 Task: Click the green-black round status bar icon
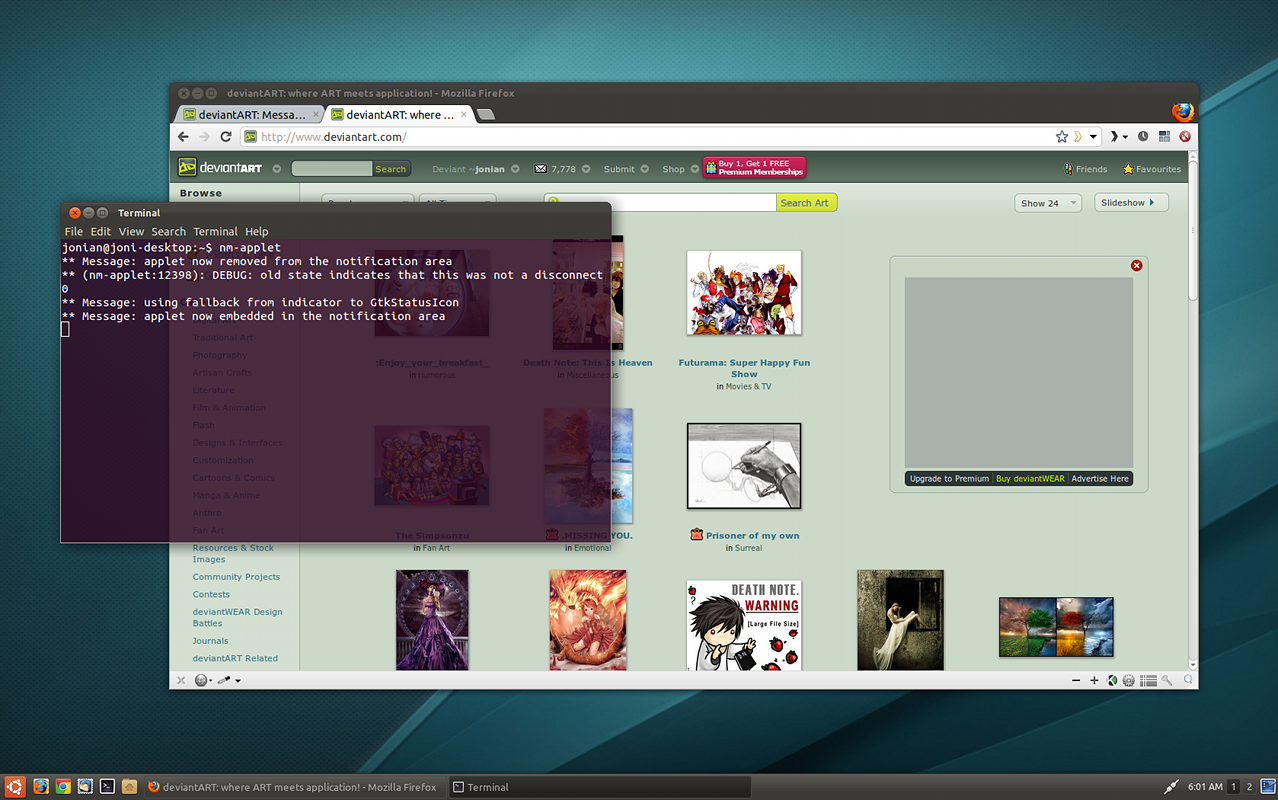pos(1112,681)
